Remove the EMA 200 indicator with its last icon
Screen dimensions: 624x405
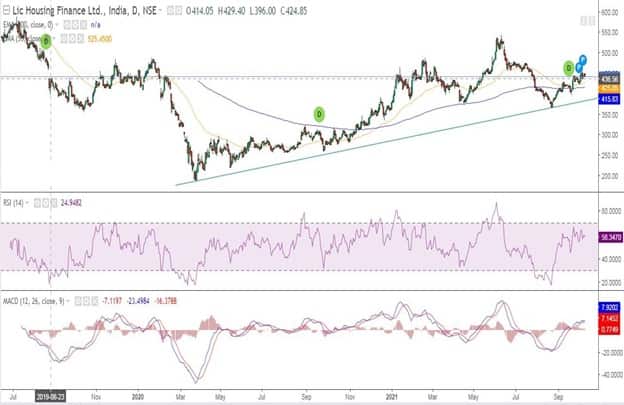[83, 25]
